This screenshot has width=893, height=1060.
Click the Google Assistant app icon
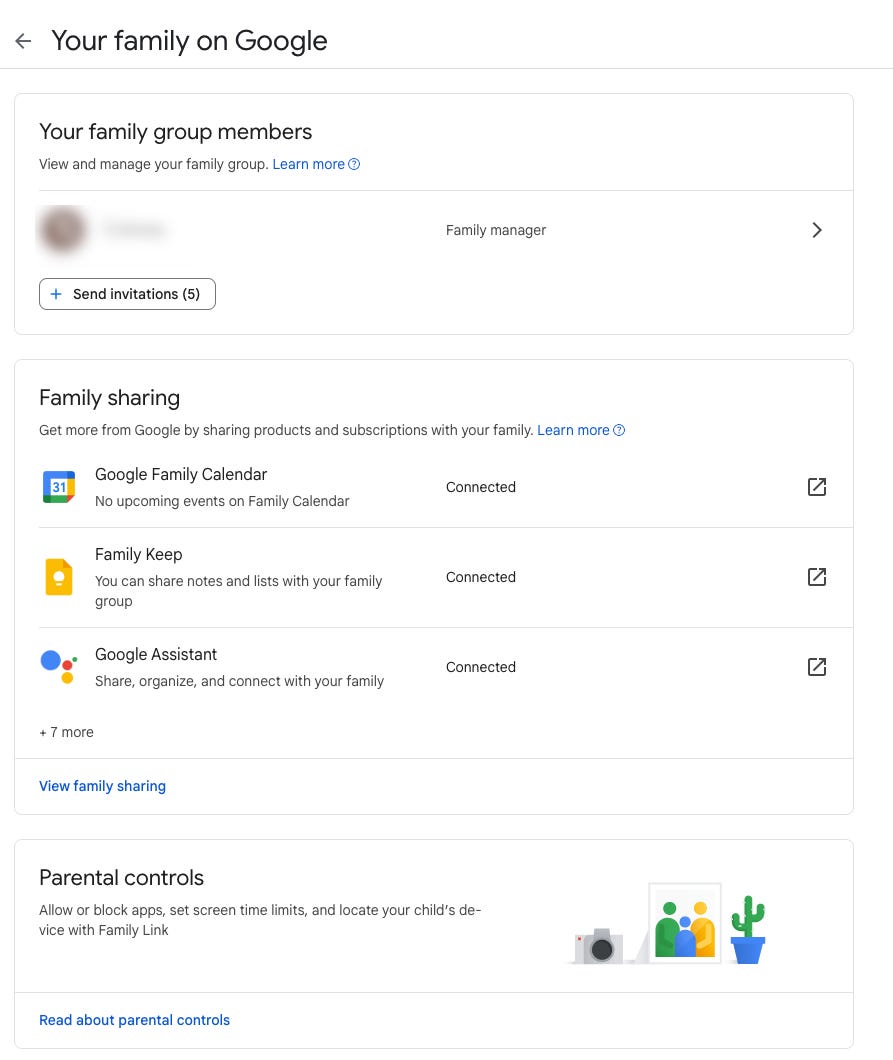point(59,667)
